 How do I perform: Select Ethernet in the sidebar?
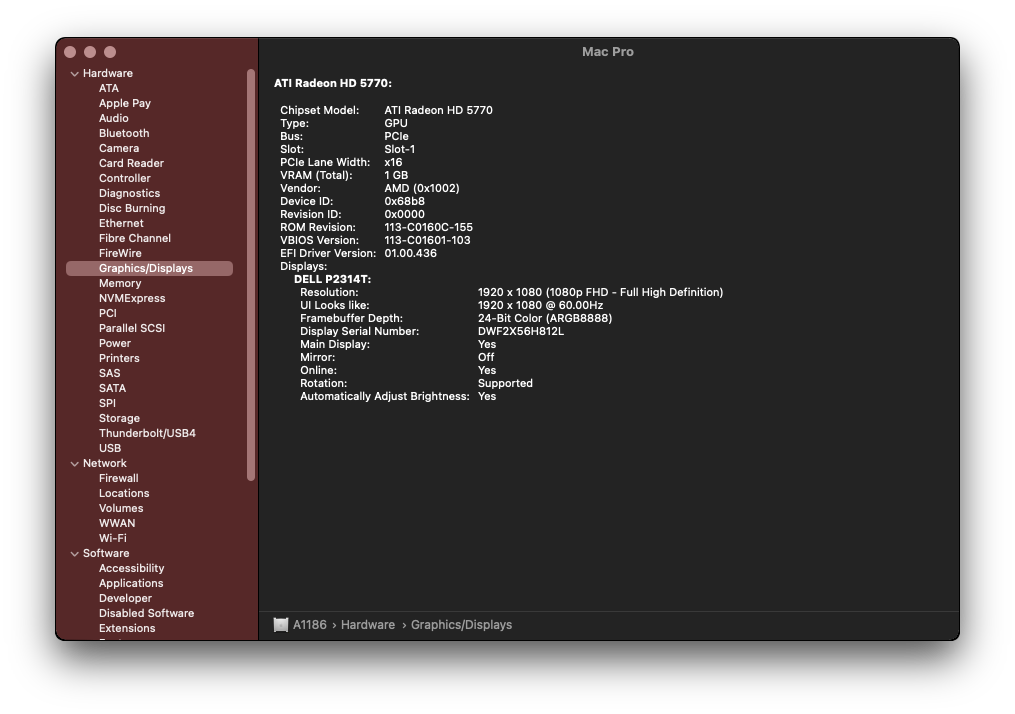pyautogui.click(x=121, y=223)
